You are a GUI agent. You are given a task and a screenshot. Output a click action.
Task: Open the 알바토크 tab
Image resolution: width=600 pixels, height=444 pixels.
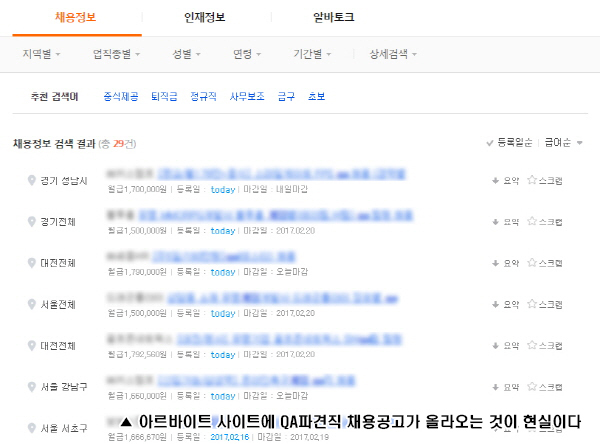pyautogui.click(x=334, y=17)
